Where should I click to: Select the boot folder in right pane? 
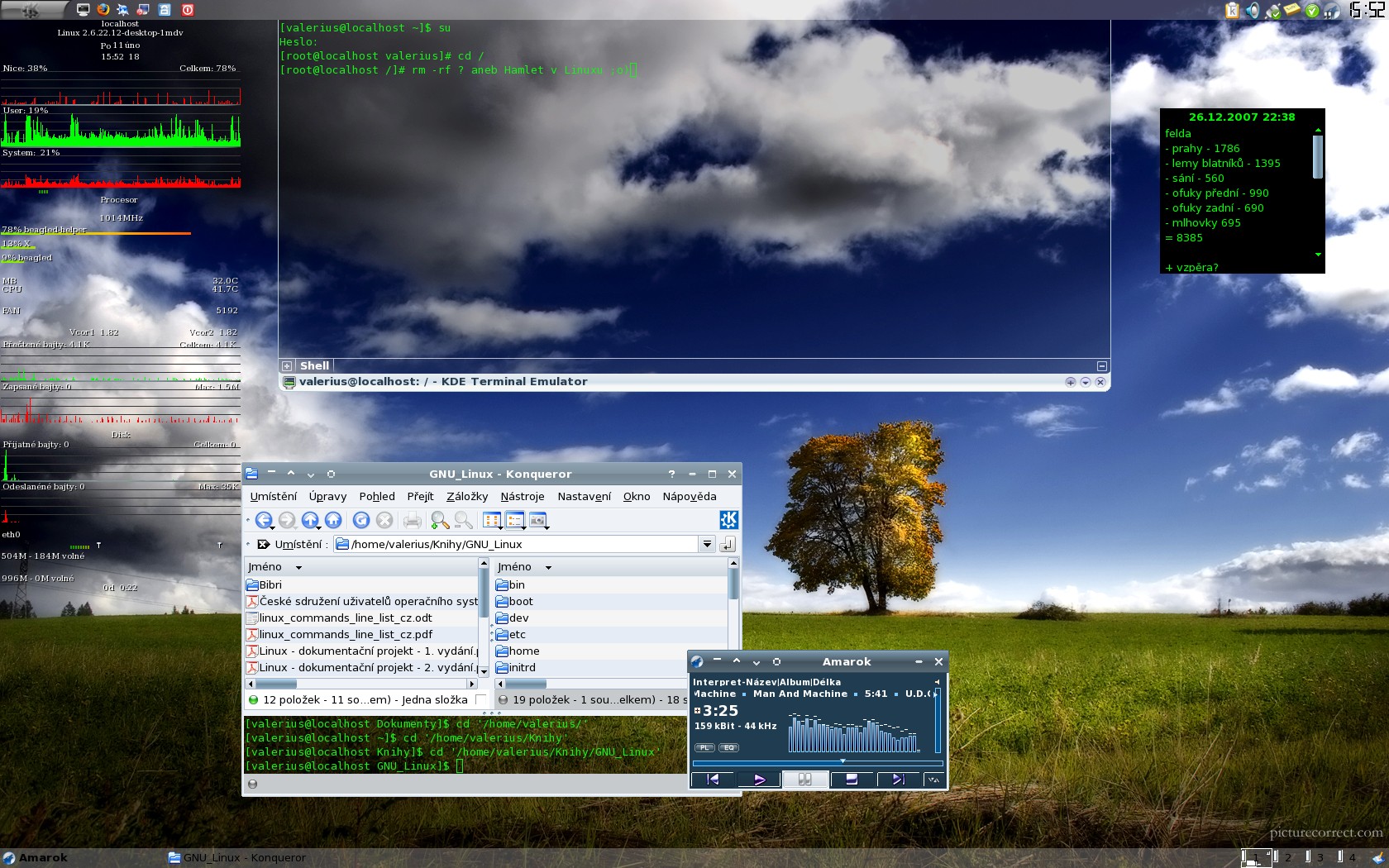point(514,601)
